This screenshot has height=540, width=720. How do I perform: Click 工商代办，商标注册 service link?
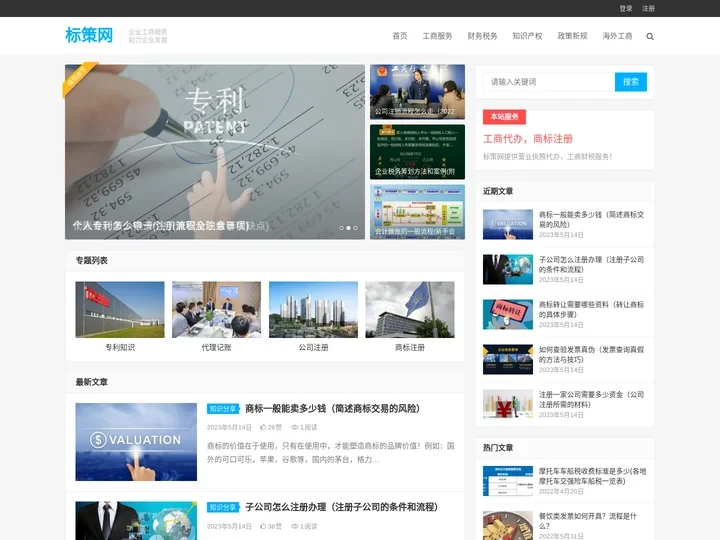(528, 139)
